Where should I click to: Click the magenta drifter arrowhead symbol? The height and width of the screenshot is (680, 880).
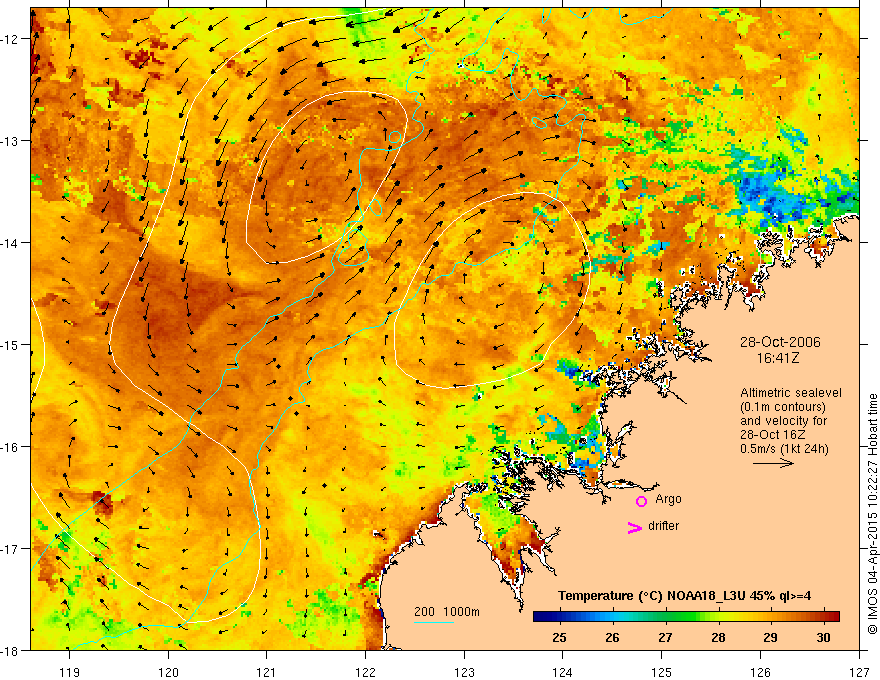pos(635,527)
